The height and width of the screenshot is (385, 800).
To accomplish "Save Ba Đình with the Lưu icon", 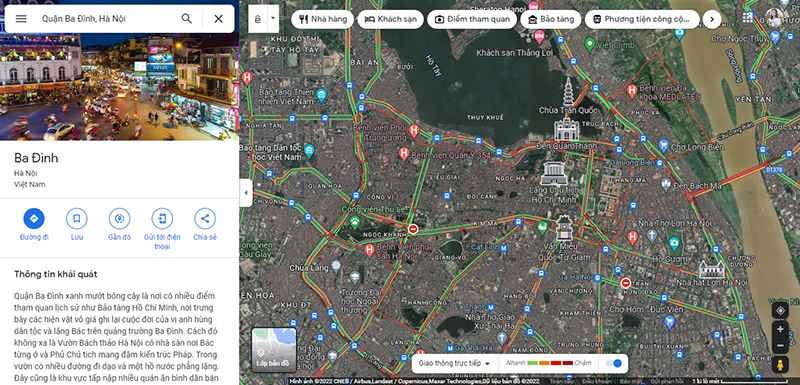I will click(77, 219).
